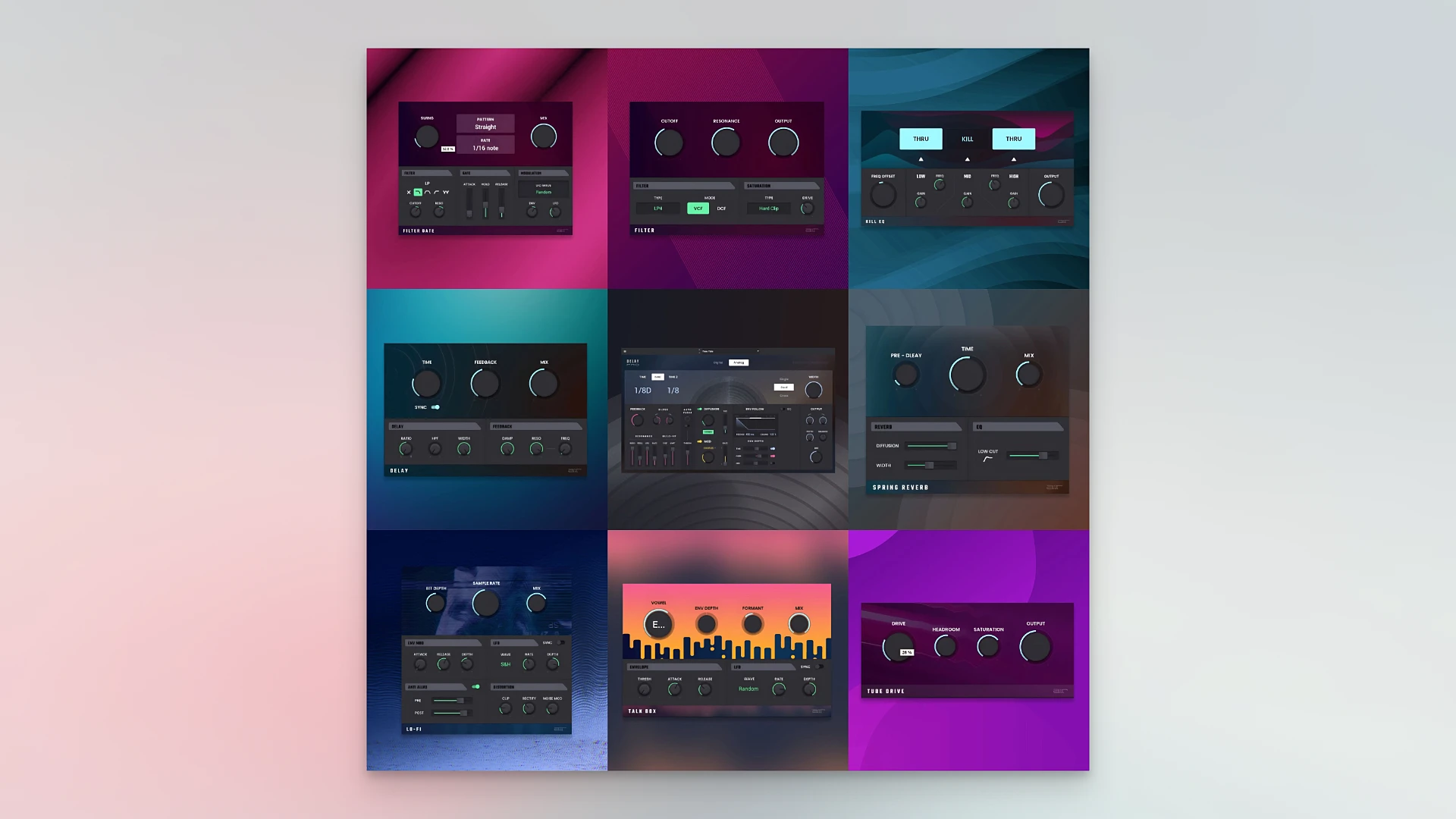Click the Resonance knob in Filter plugin

pos(726,143)
